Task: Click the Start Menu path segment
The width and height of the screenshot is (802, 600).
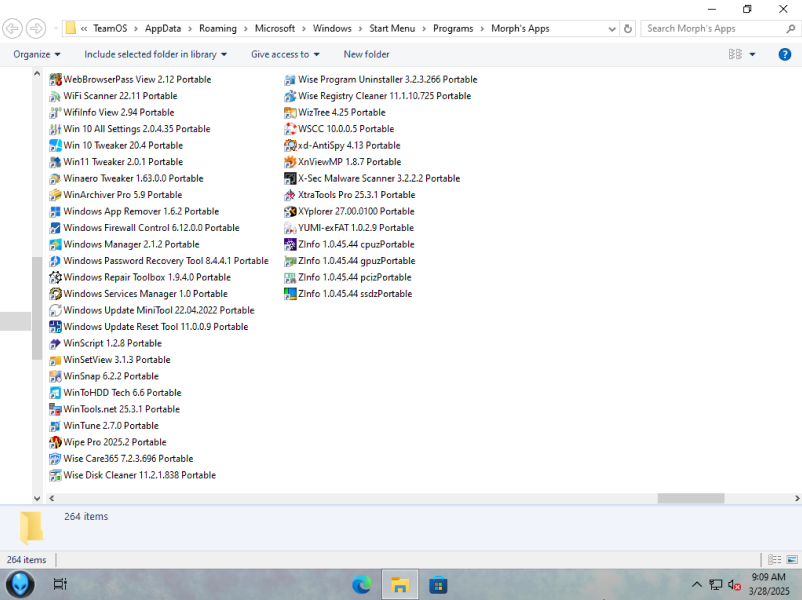Action: point(392,29)
